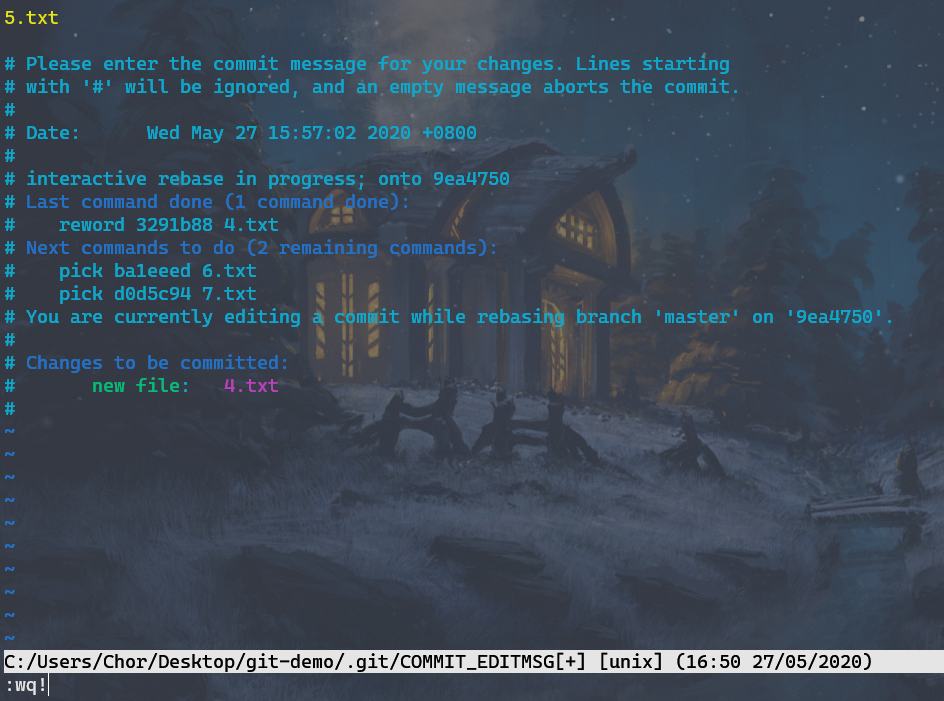Screen dimensions: 944x701
Task: Click the 'interactive rebase in progress' line
Action: click(x=257, y=179)
